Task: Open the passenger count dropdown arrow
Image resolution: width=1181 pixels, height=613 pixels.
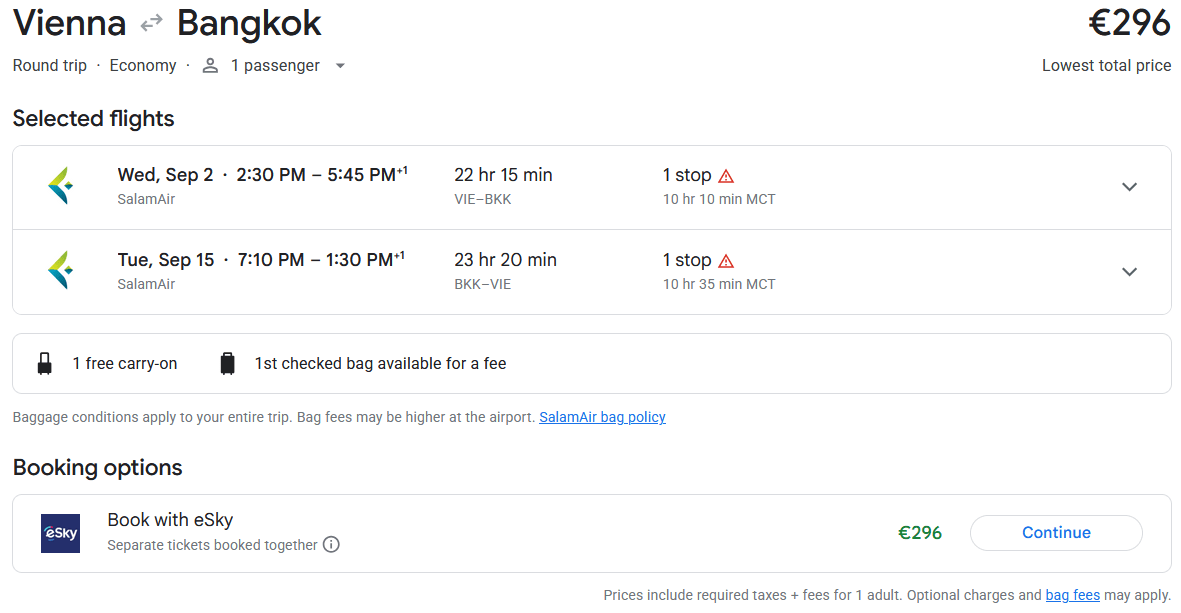Action: pyautogui.click(x=340, y=66)
